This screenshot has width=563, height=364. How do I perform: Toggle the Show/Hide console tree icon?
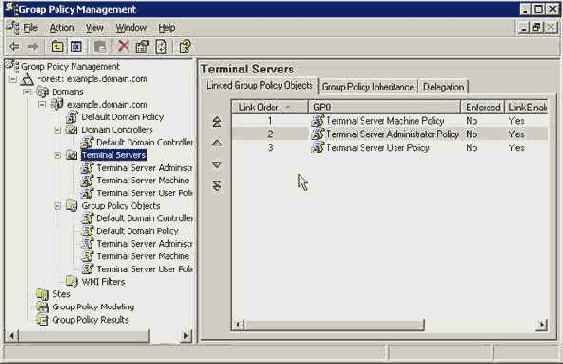click(x=76, y=47)
